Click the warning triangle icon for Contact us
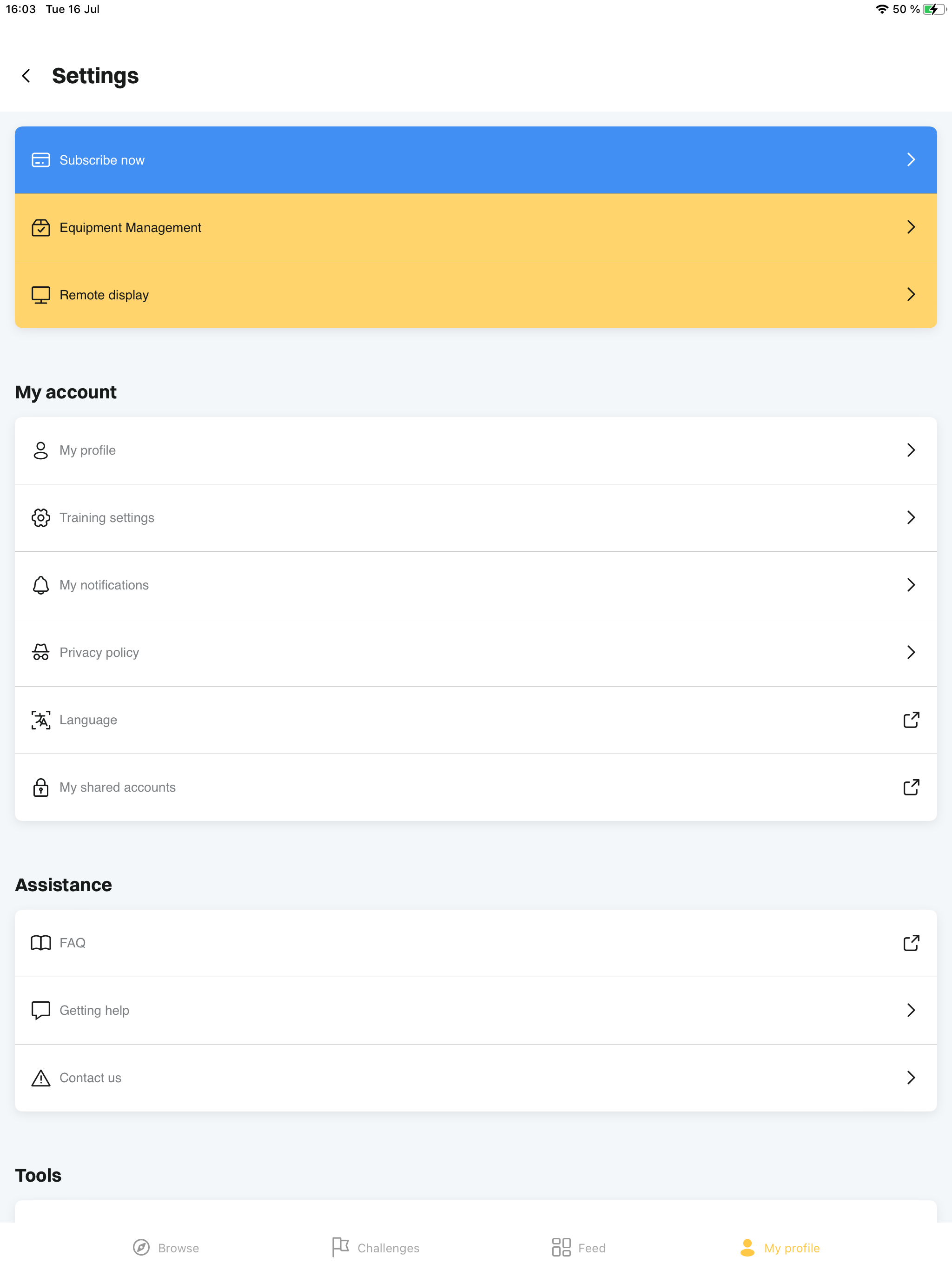 coord(41,1078)
